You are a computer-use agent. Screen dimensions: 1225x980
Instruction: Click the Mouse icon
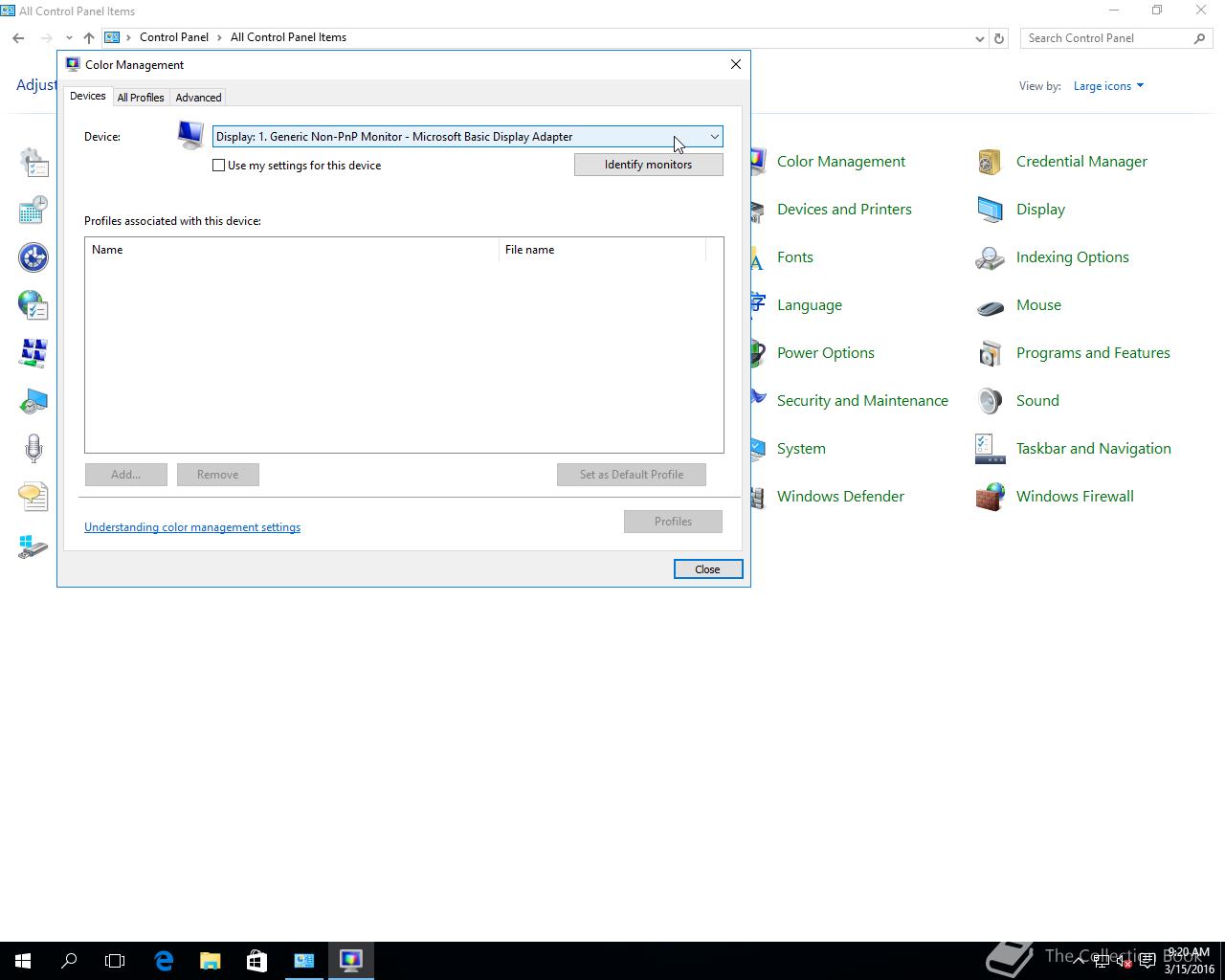pos(990,306)
